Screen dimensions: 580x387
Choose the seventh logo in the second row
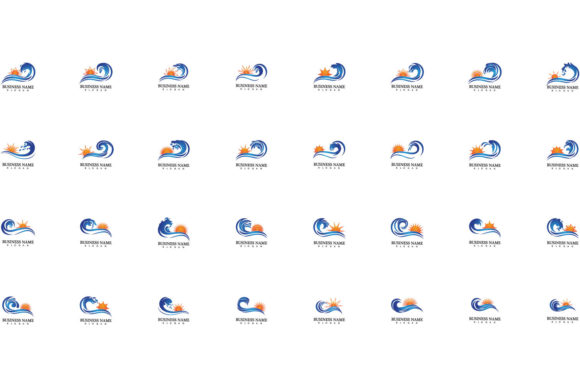click(485, 155)
